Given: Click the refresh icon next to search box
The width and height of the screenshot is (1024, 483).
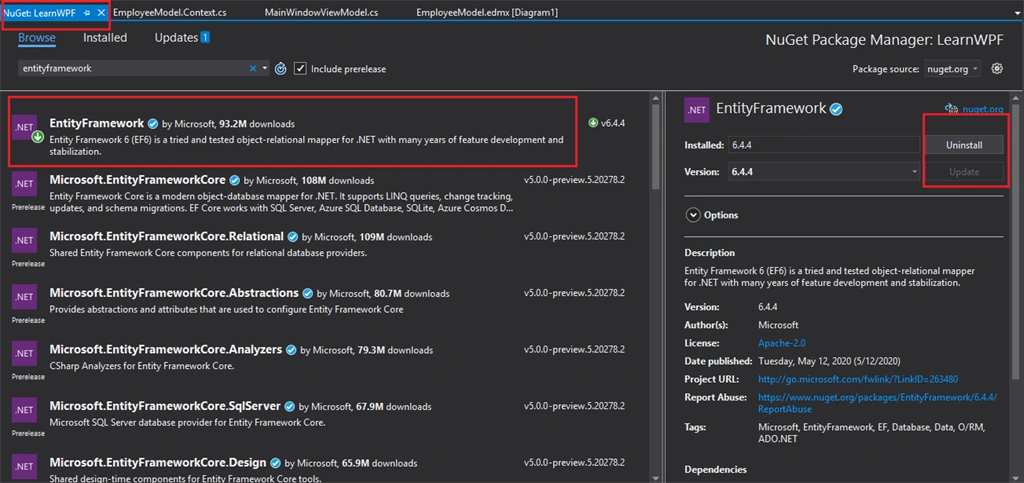Looking at the screenshot, I should (281, 69).
